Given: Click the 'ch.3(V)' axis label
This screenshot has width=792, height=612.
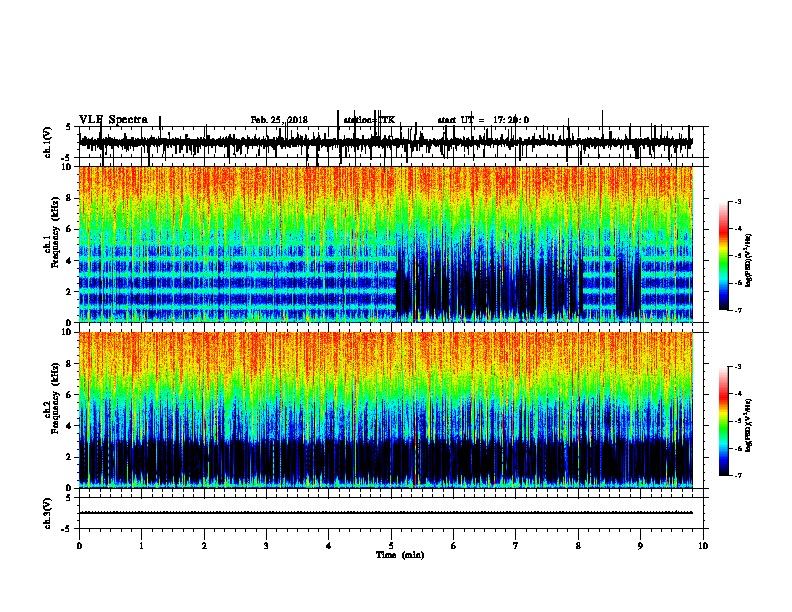Looking at the screenshot, I should pos(48,513).
